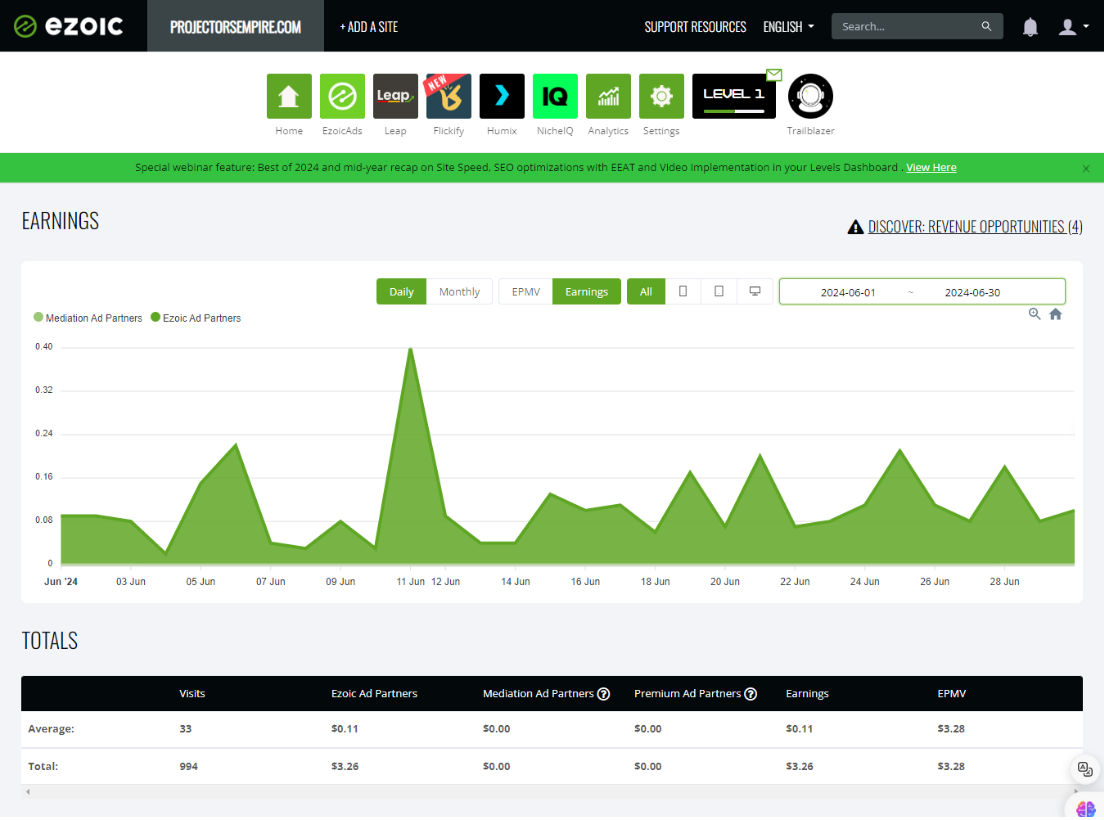Show Earnings in the chart
The height and width of the screenshot is (820, 1104).
click(x=586, y=291)
